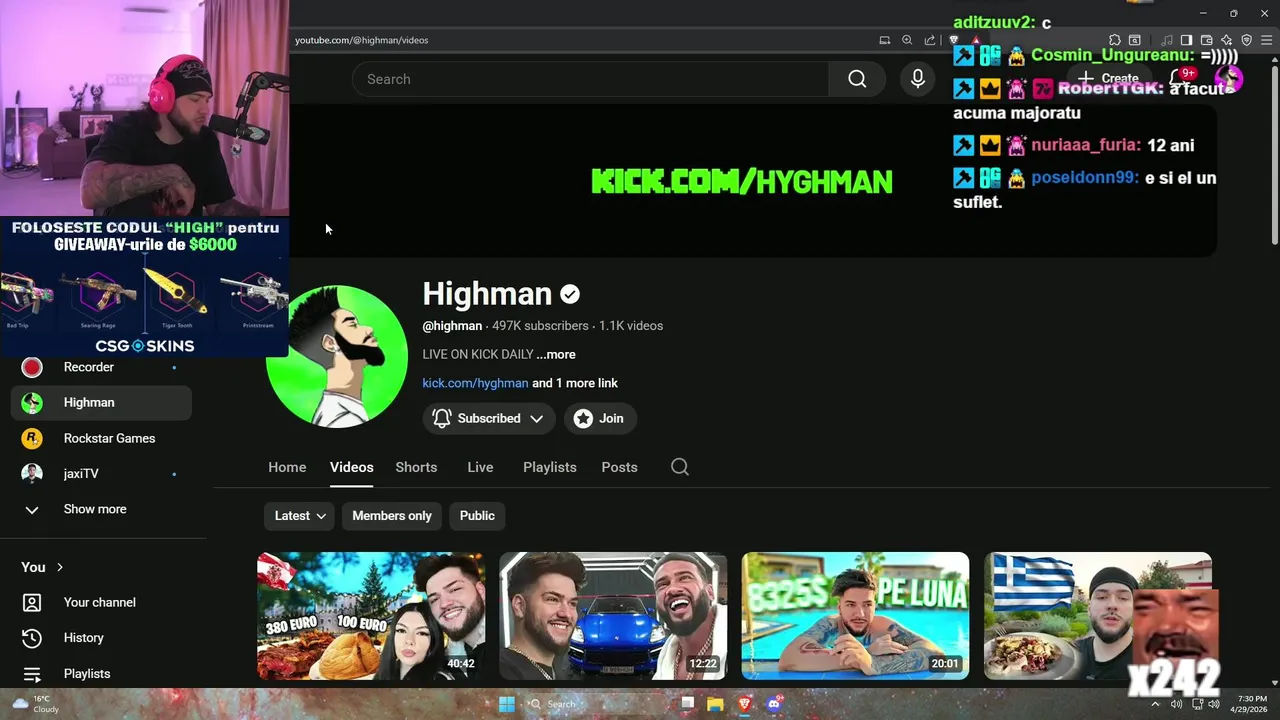Expand subscriptions with Show more
The width and height of the screenshot is (1280, 720).
coord(101,509)
